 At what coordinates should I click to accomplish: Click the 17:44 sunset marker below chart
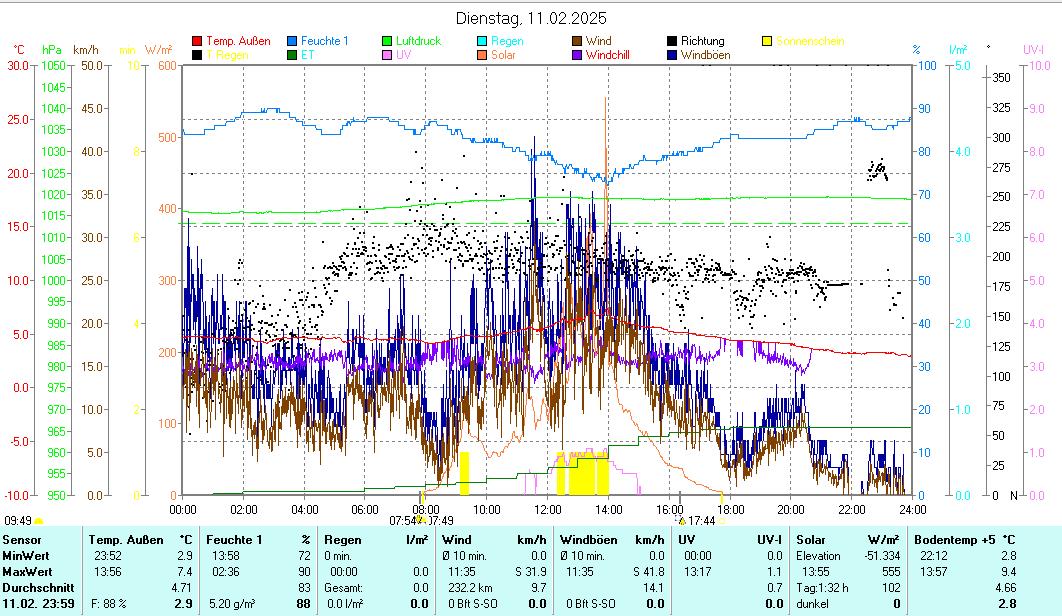tap(700, 521)
